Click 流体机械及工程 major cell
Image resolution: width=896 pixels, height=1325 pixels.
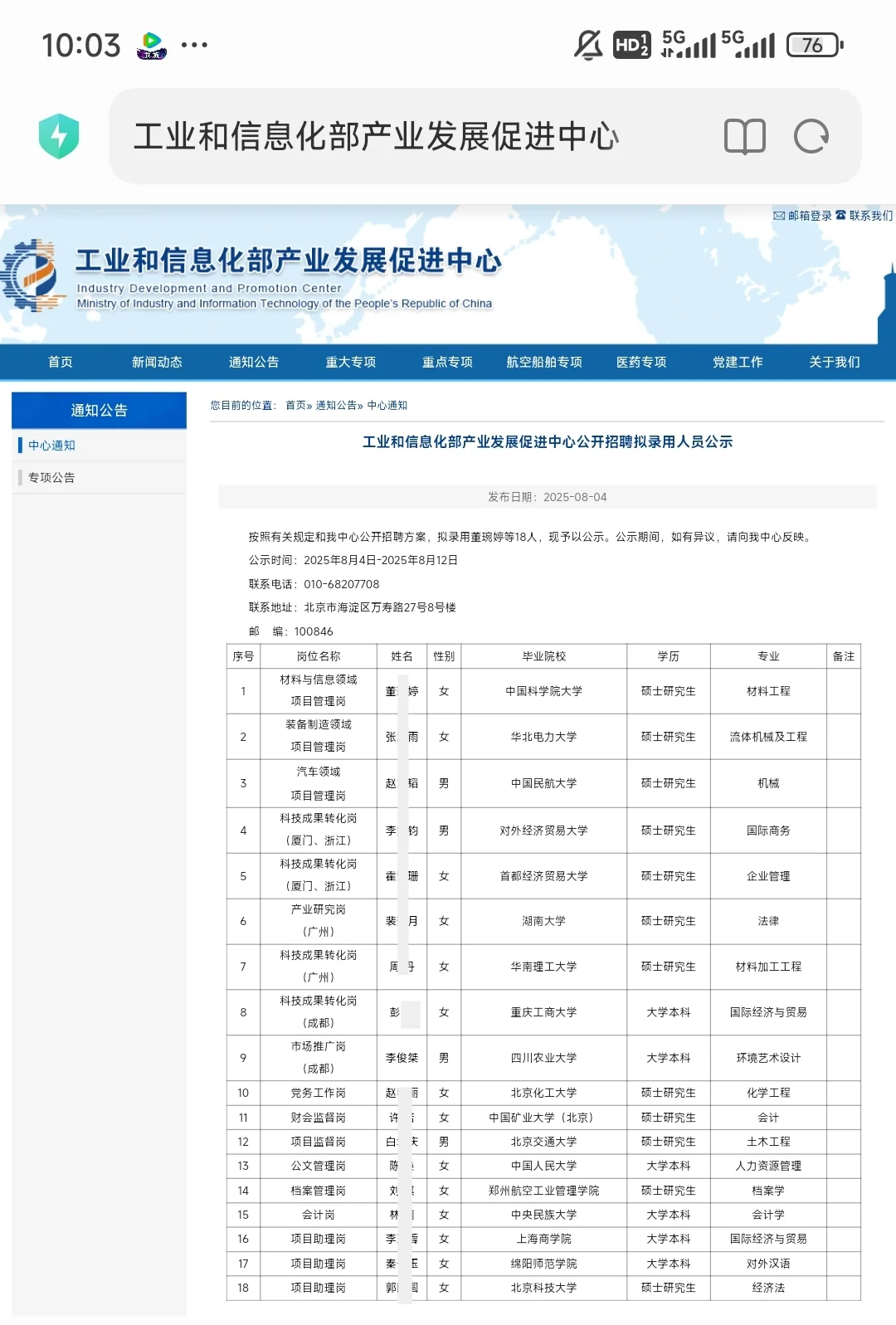click(x=768, y=737)
